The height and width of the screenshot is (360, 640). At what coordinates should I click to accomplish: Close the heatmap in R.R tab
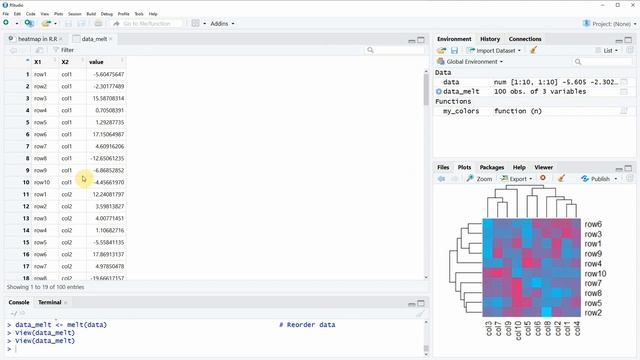(x=61, y=39)
